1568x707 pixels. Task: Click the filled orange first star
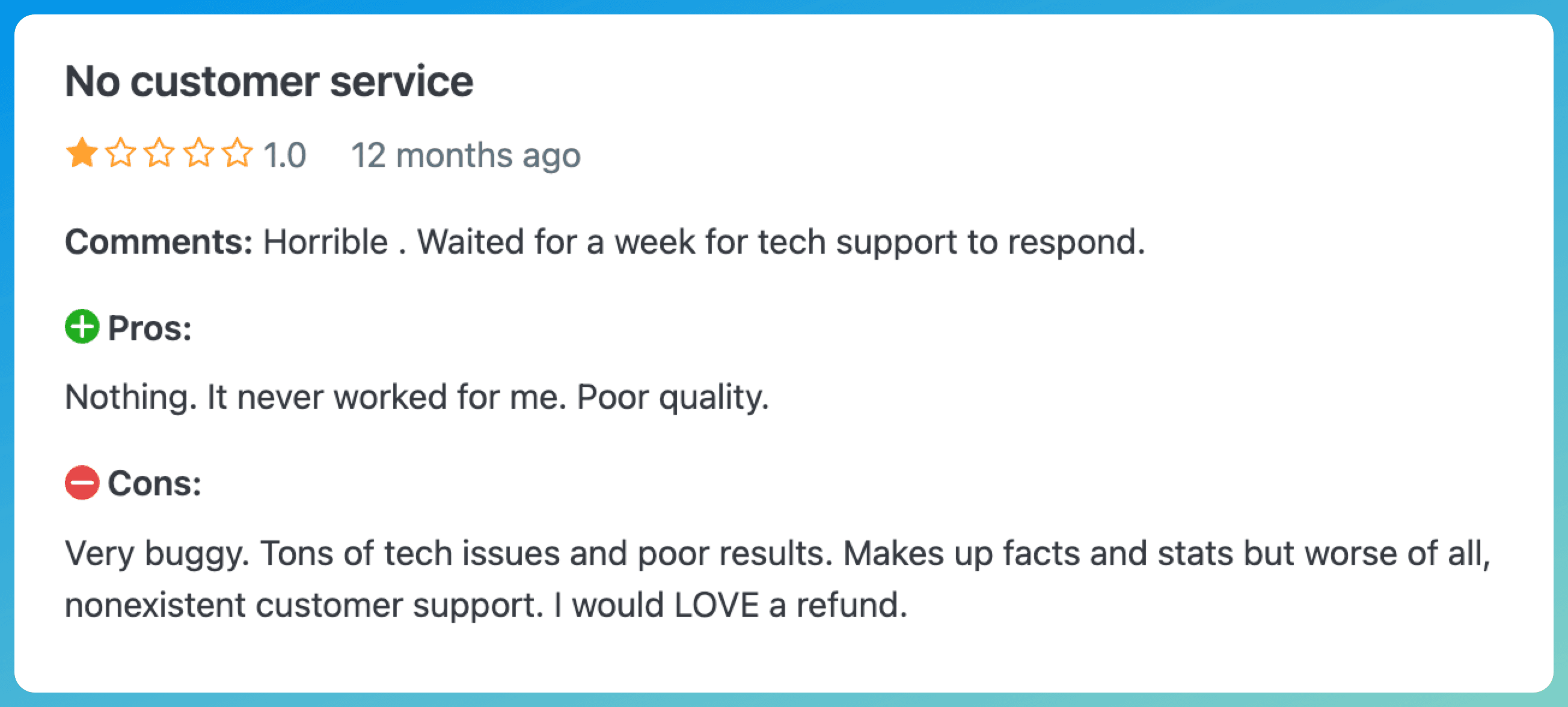(x=82, y=153)
